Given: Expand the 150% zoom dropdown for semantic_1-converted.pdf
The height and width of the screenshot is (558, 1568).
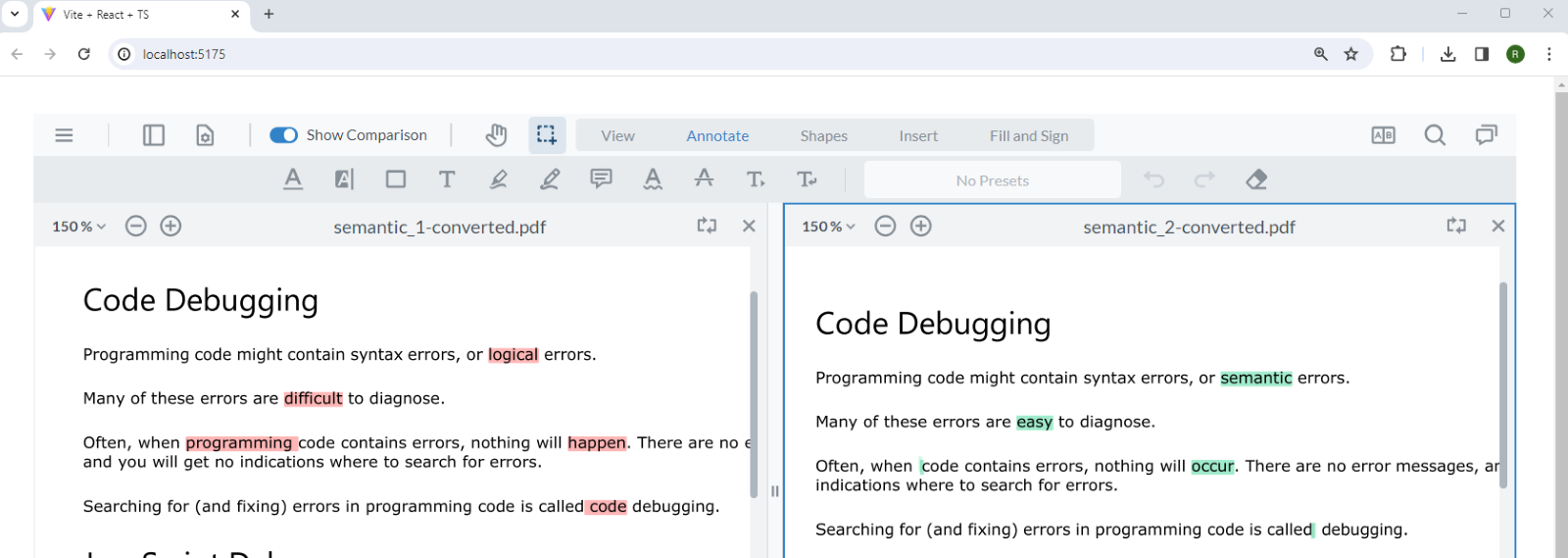Looking at the screenshot, I should pyautogui.click(x=79, y=227).
